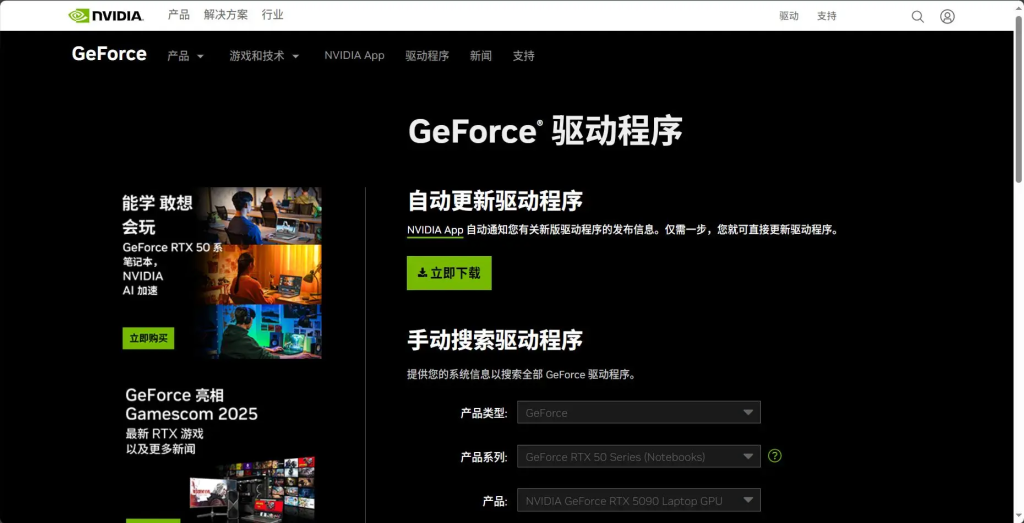
Task: Open NVIDIA App nav item
Action: coord(354,55)
